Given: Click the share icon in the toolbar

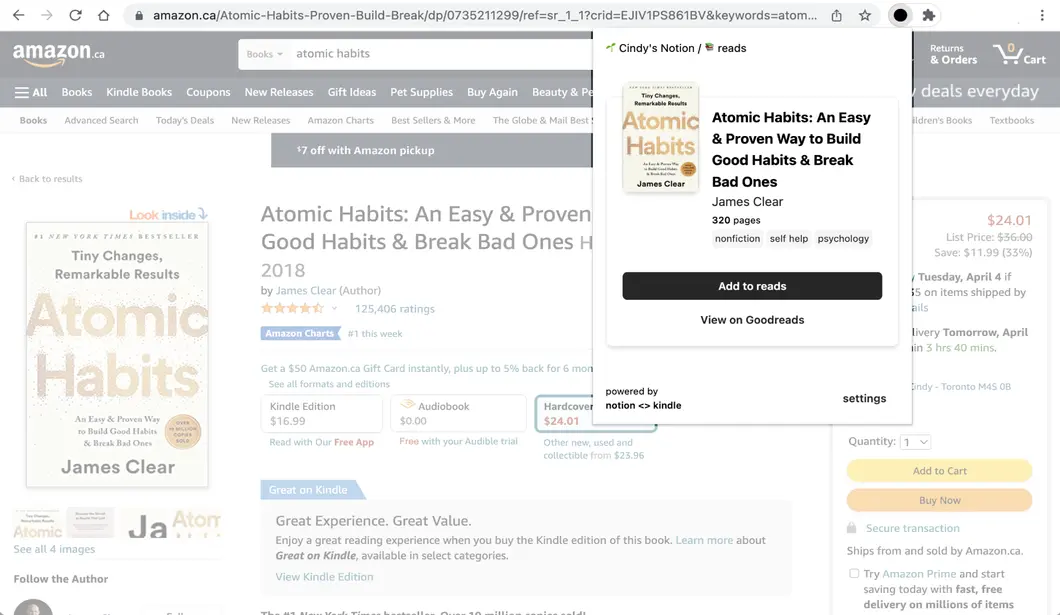Looking at the screenshot, I should 835,16.
